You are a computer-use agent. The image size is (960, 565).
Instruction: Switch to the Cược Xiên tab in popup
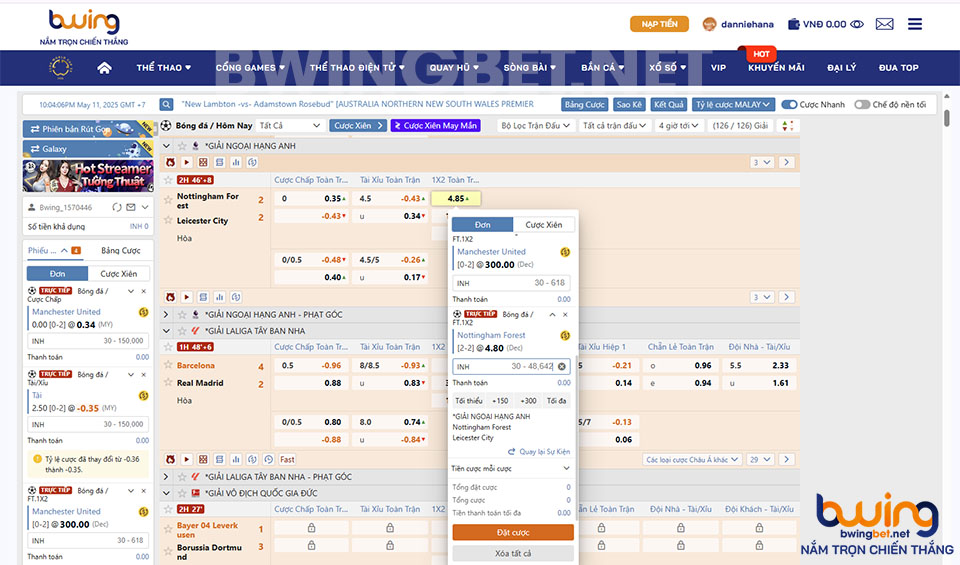pos(544,225)
